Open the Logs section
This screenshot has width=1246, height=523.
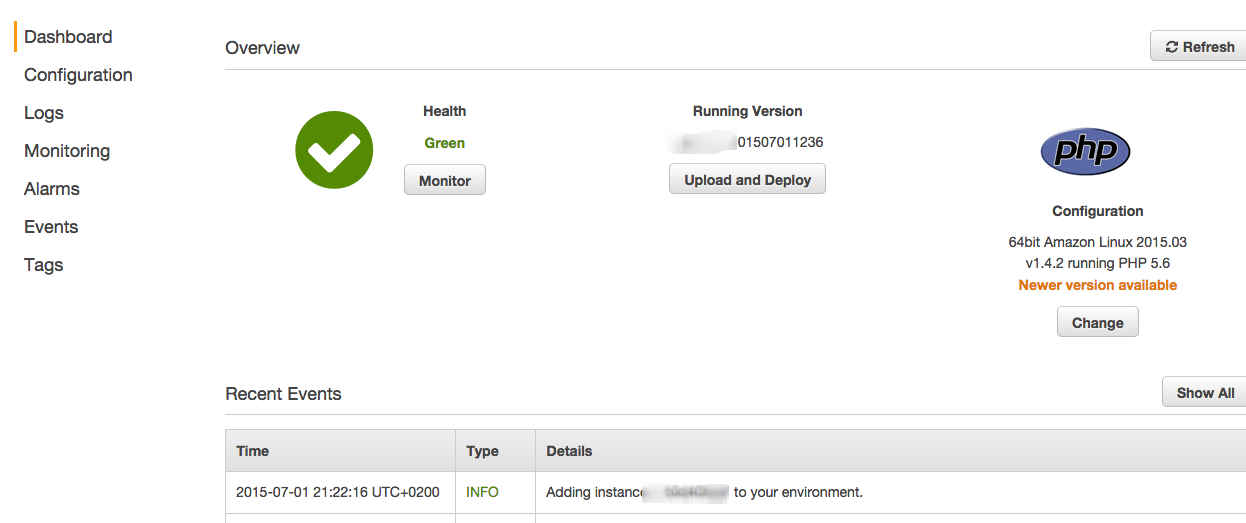[x=44, y=113]
